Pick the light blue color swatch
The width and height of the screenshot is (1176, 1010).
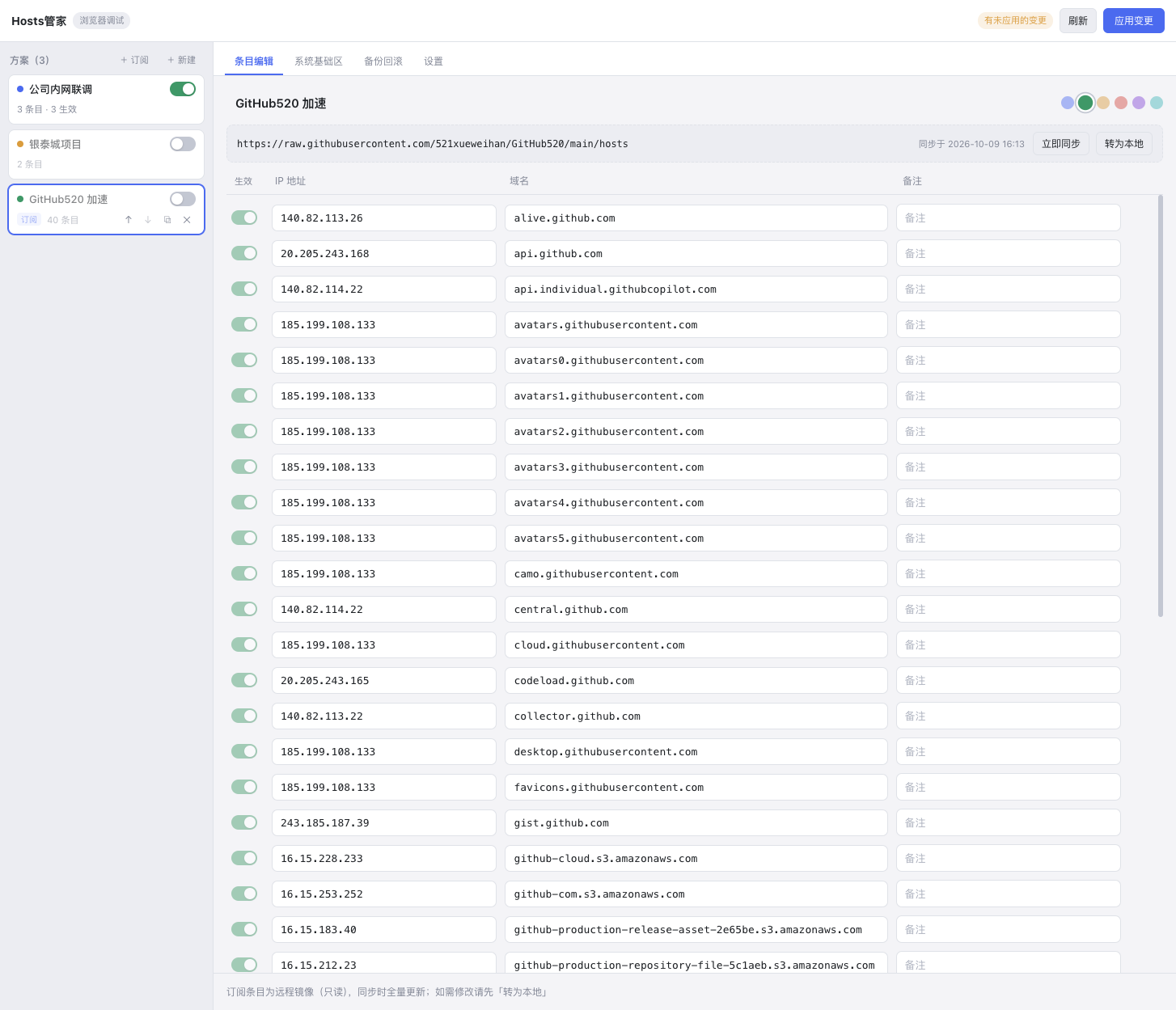(1068, 103)
